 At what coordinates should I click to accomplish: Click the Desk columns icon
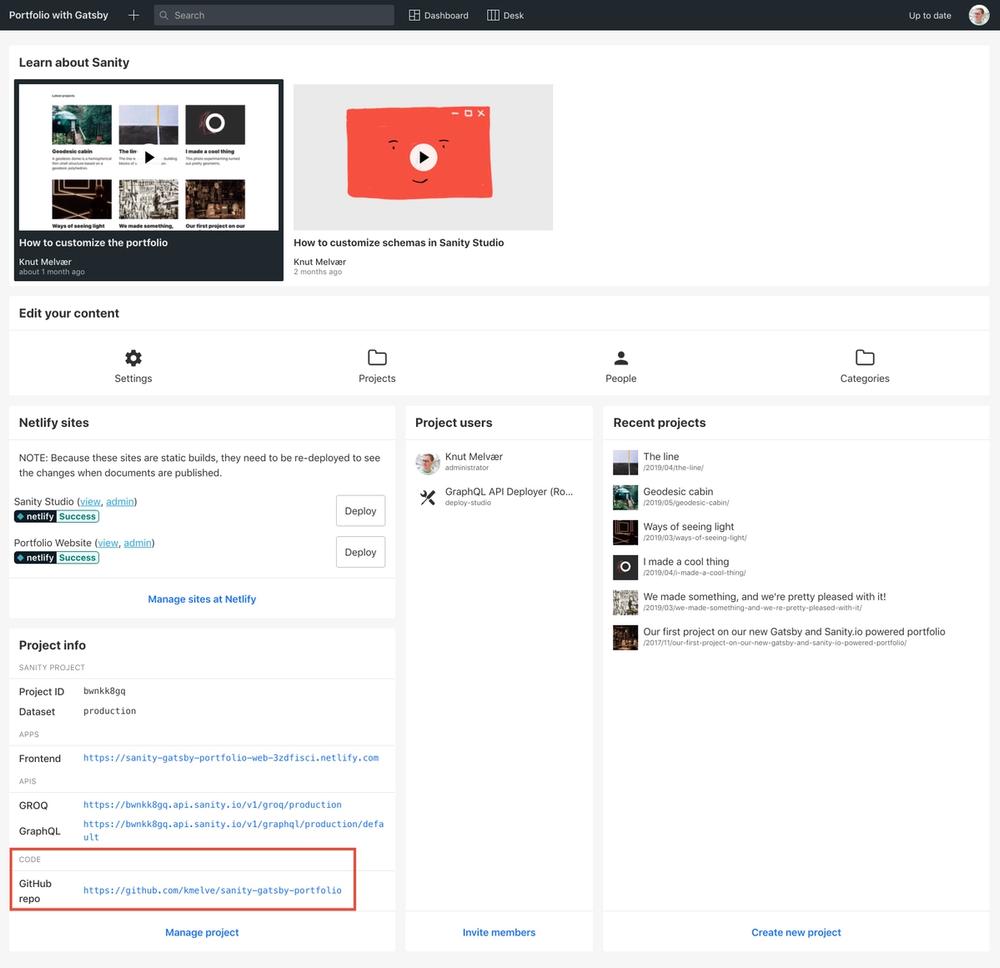[493, 15]
